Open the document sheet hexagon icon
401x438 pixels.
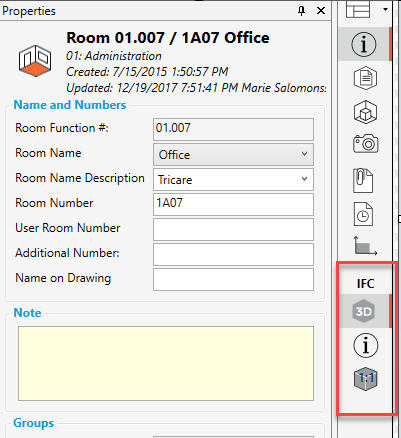point(365,78)
